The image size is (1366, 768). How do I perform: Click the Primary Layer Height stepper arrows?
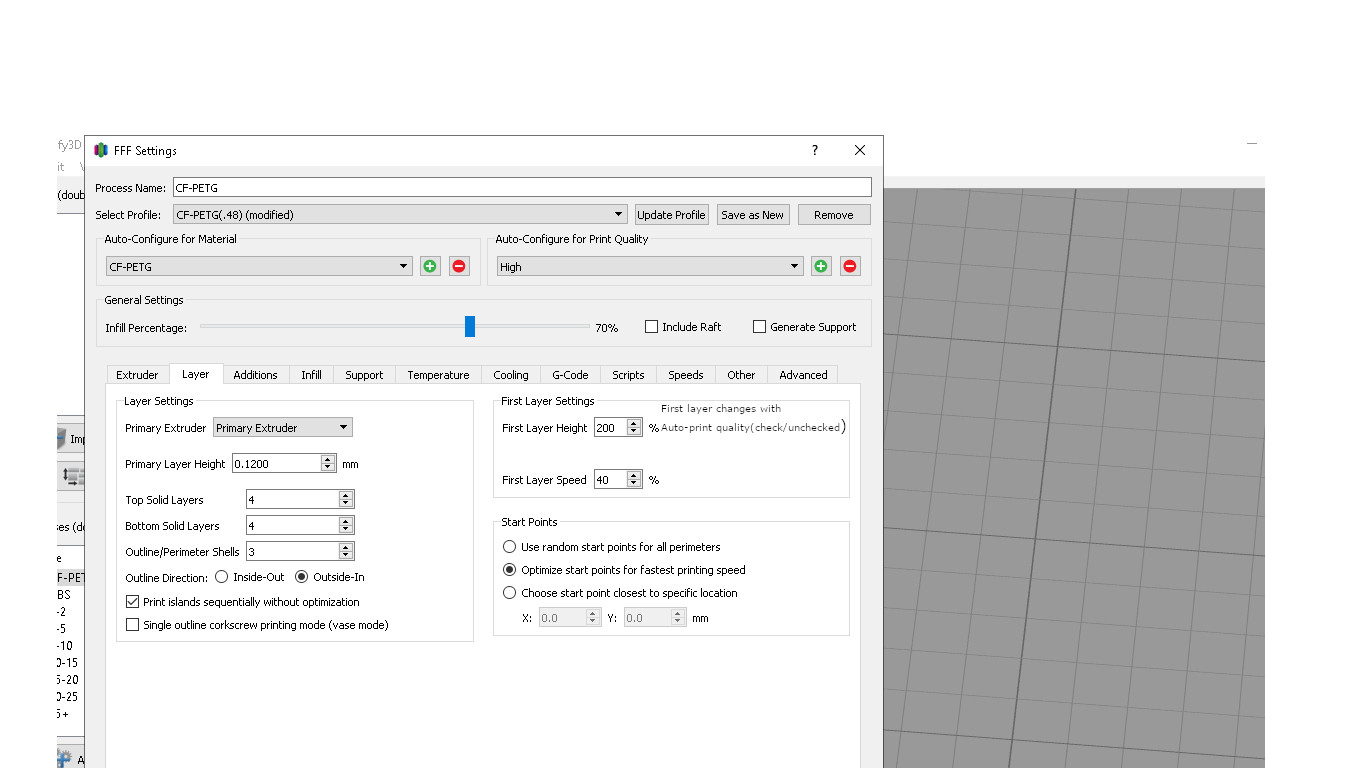[328, 463]
